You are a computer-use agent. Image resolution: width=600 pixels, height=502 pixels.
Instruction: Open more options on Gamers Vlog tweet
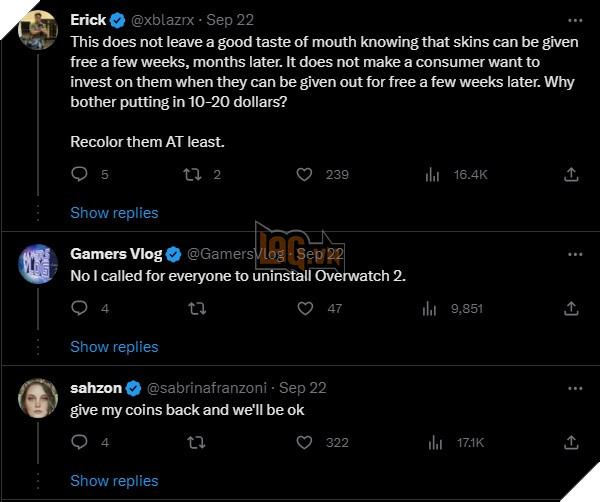click(x=571, y=254)
